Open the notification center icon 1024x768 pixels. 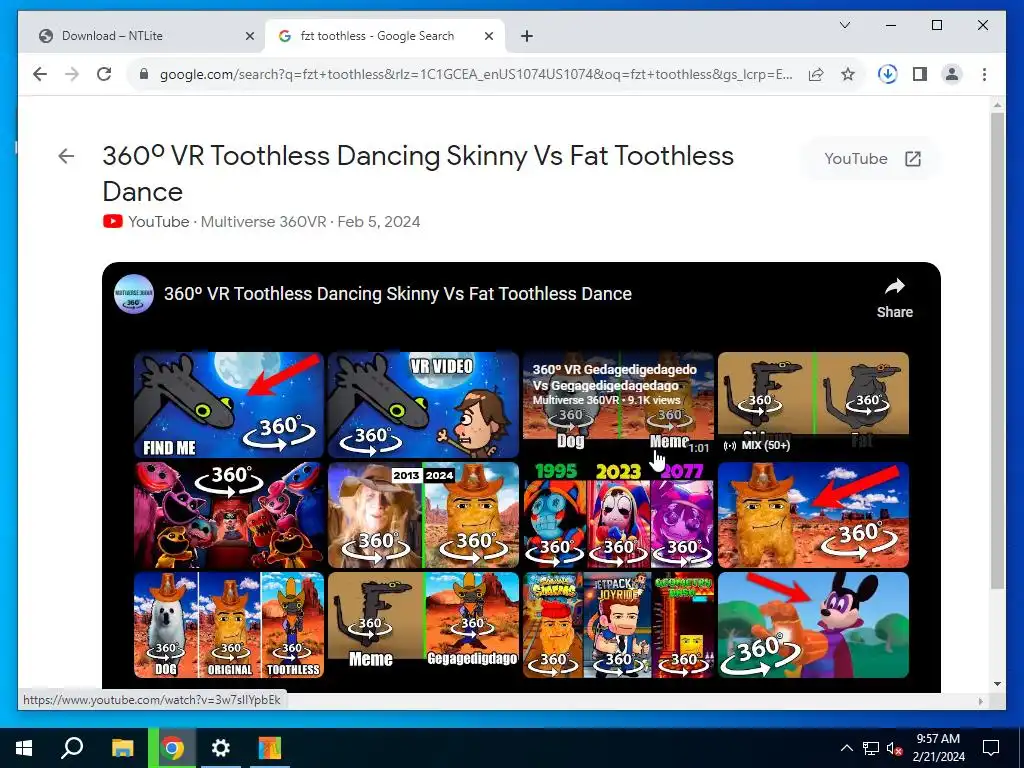coord(991,748)
